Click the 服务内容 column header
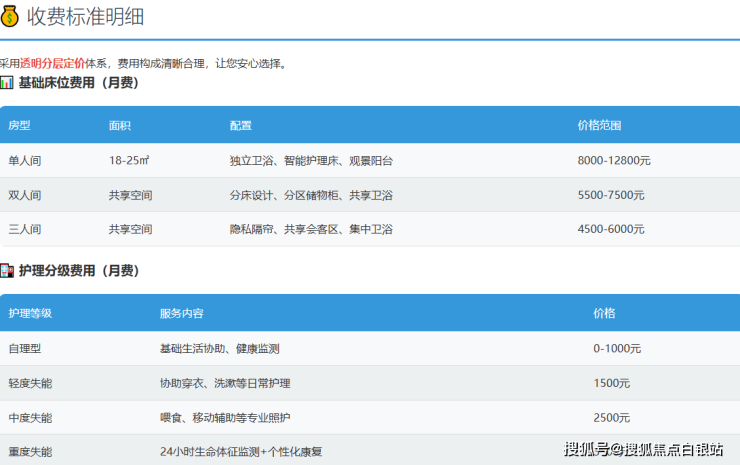Viewport: 740px width, 465px height. [x=181, y=314]
